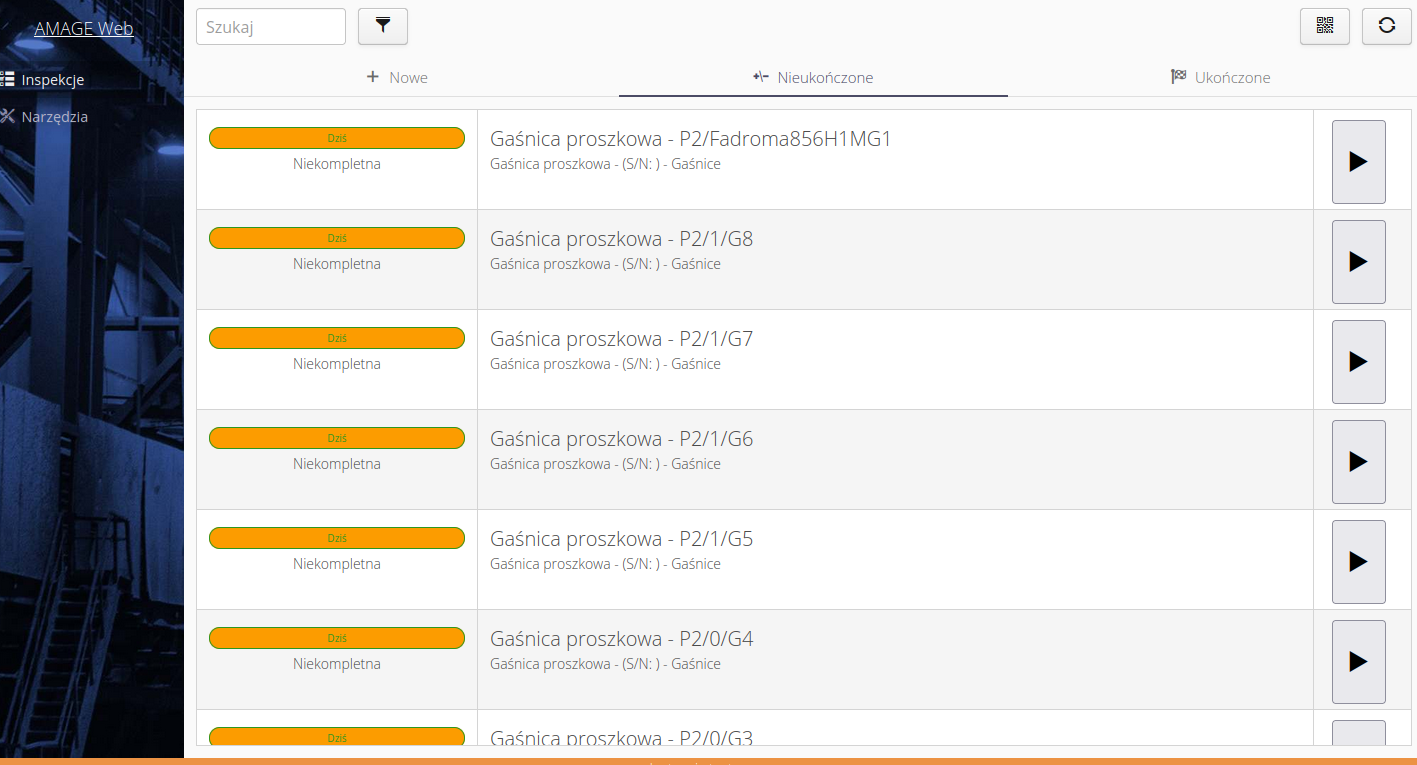The height and width of the screenshot is (765, 1417).
Task: Switch to the Nieukończone tab
Action: 813,78
